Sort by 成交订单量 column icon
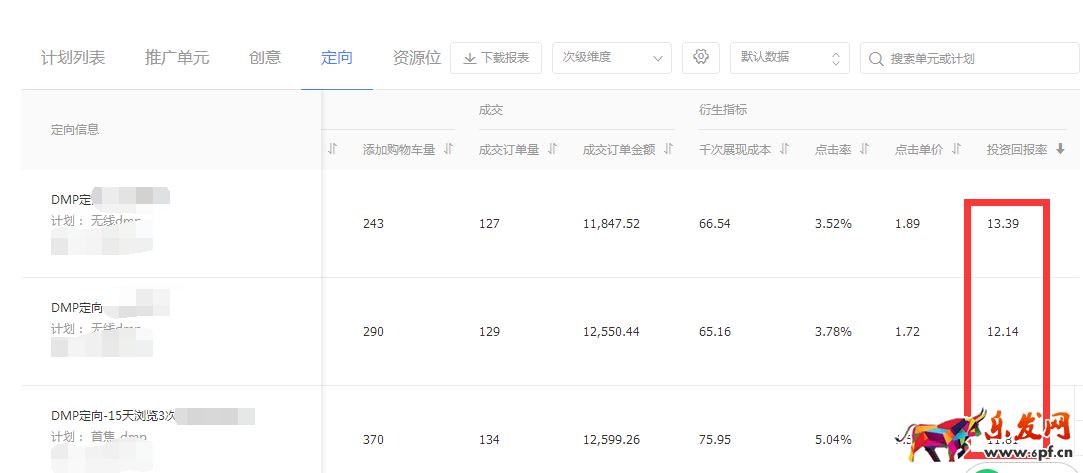 (x=553, y=149)
